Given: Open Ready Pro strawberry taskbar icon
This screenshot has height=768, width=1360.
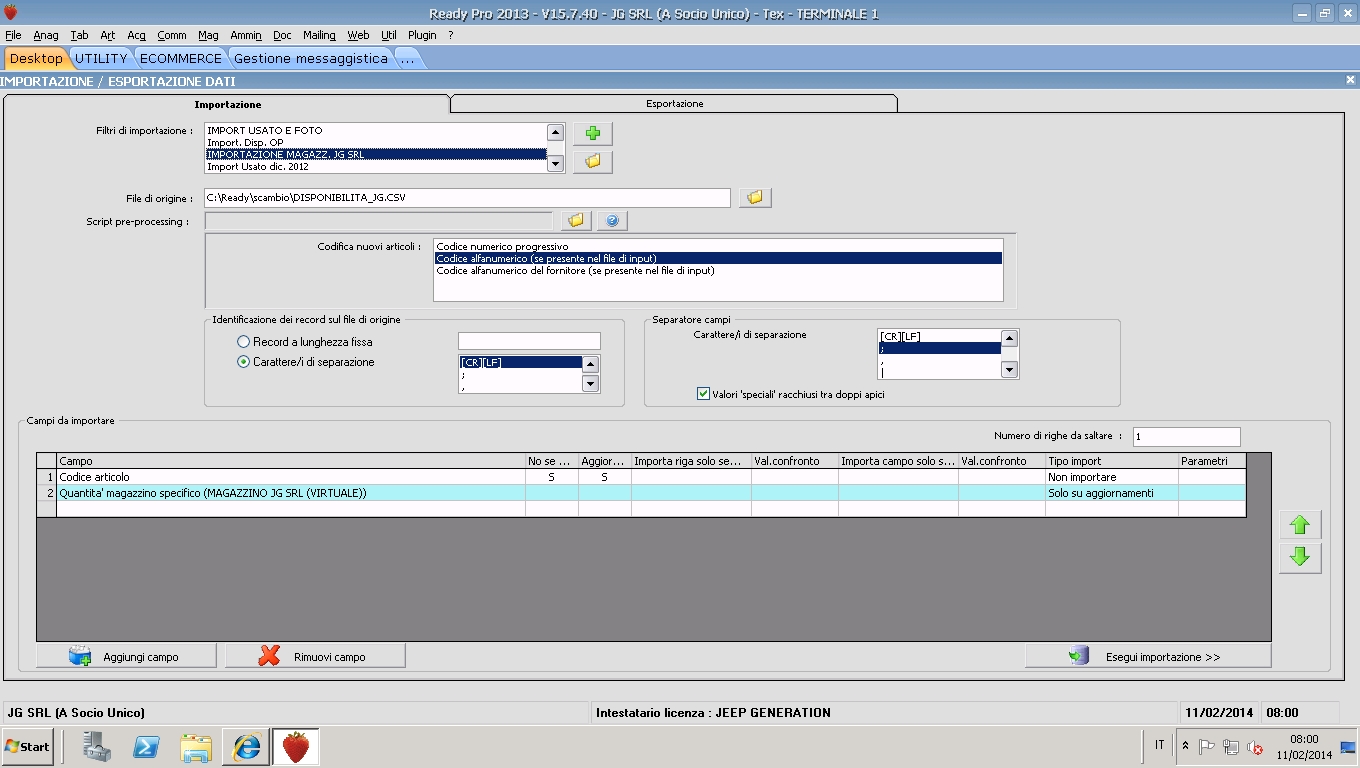Looking at the screenshot, I should [x=295, y=746].
